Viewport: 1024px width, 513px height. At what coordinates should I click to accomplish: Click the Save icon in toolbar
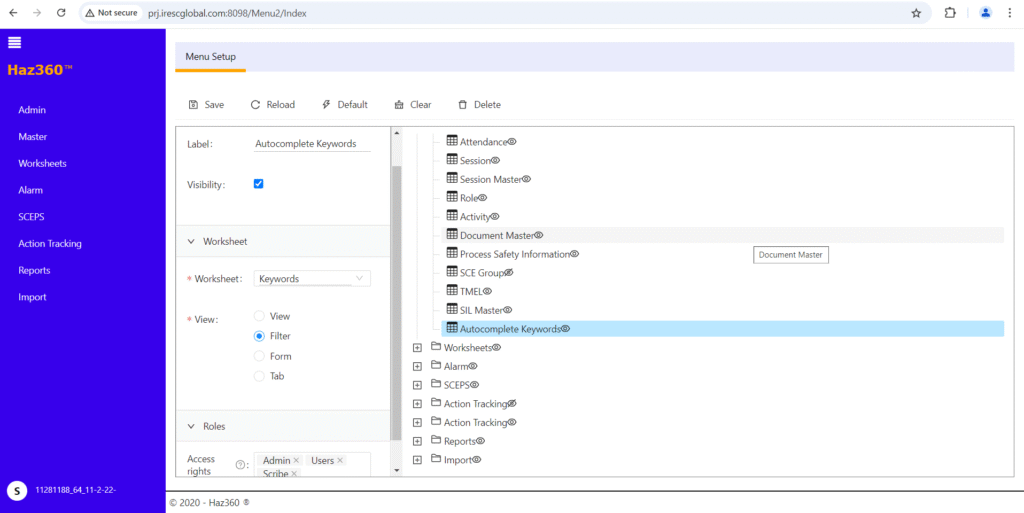pos(193,105)
